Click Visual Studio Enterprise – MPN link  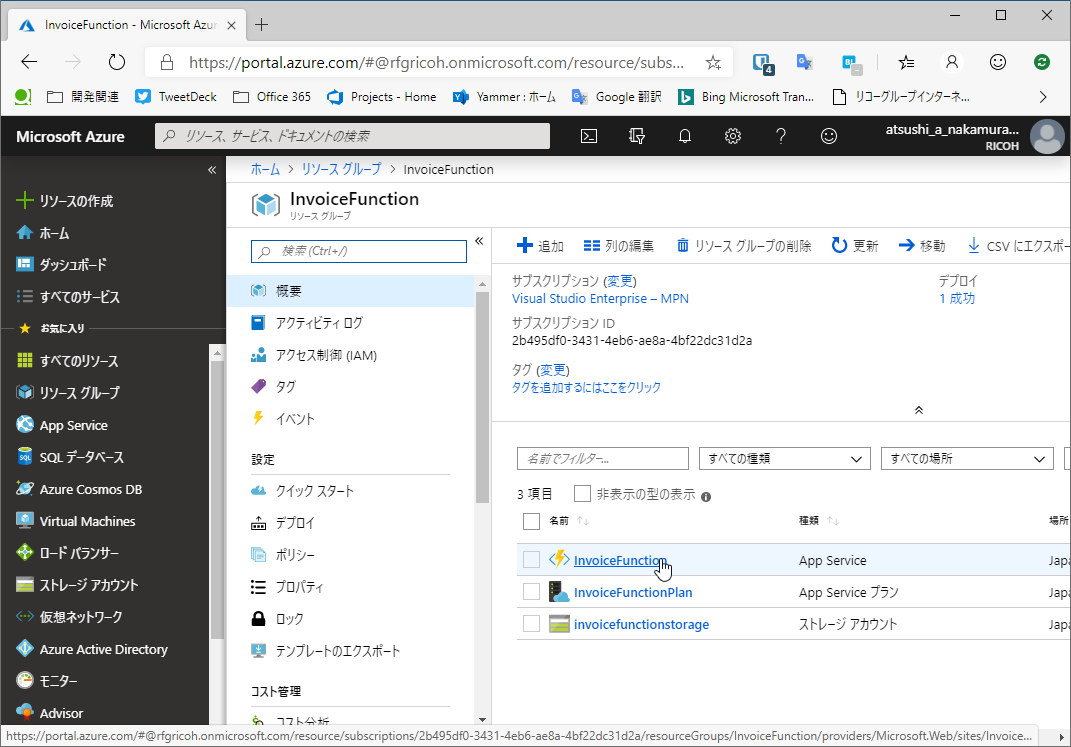click(600, 298)
